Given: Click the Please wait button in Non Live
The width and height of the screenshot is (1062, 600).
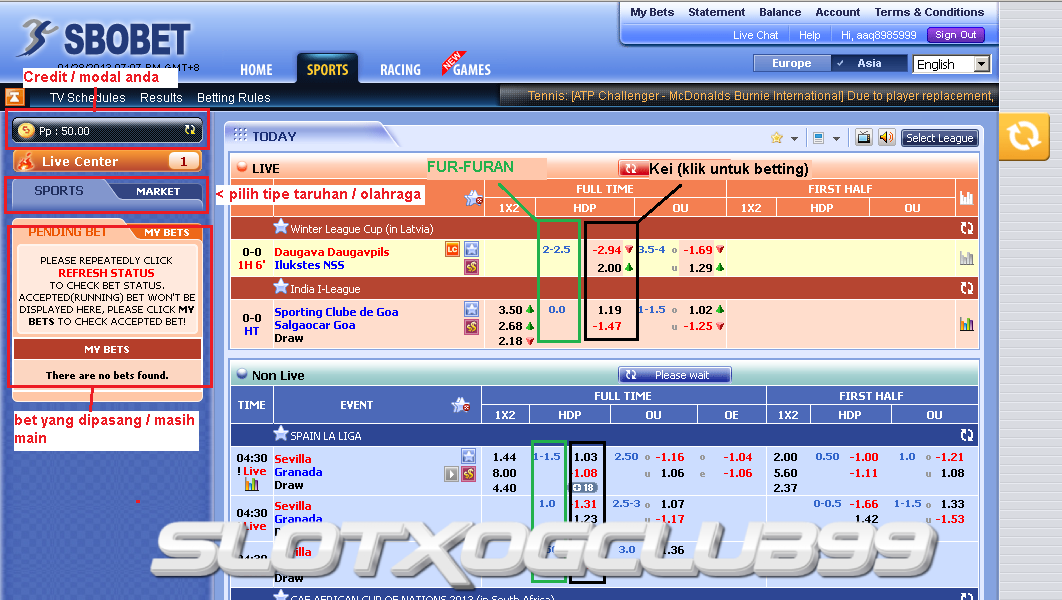Looking at the screenshot, I should (675, 374).
